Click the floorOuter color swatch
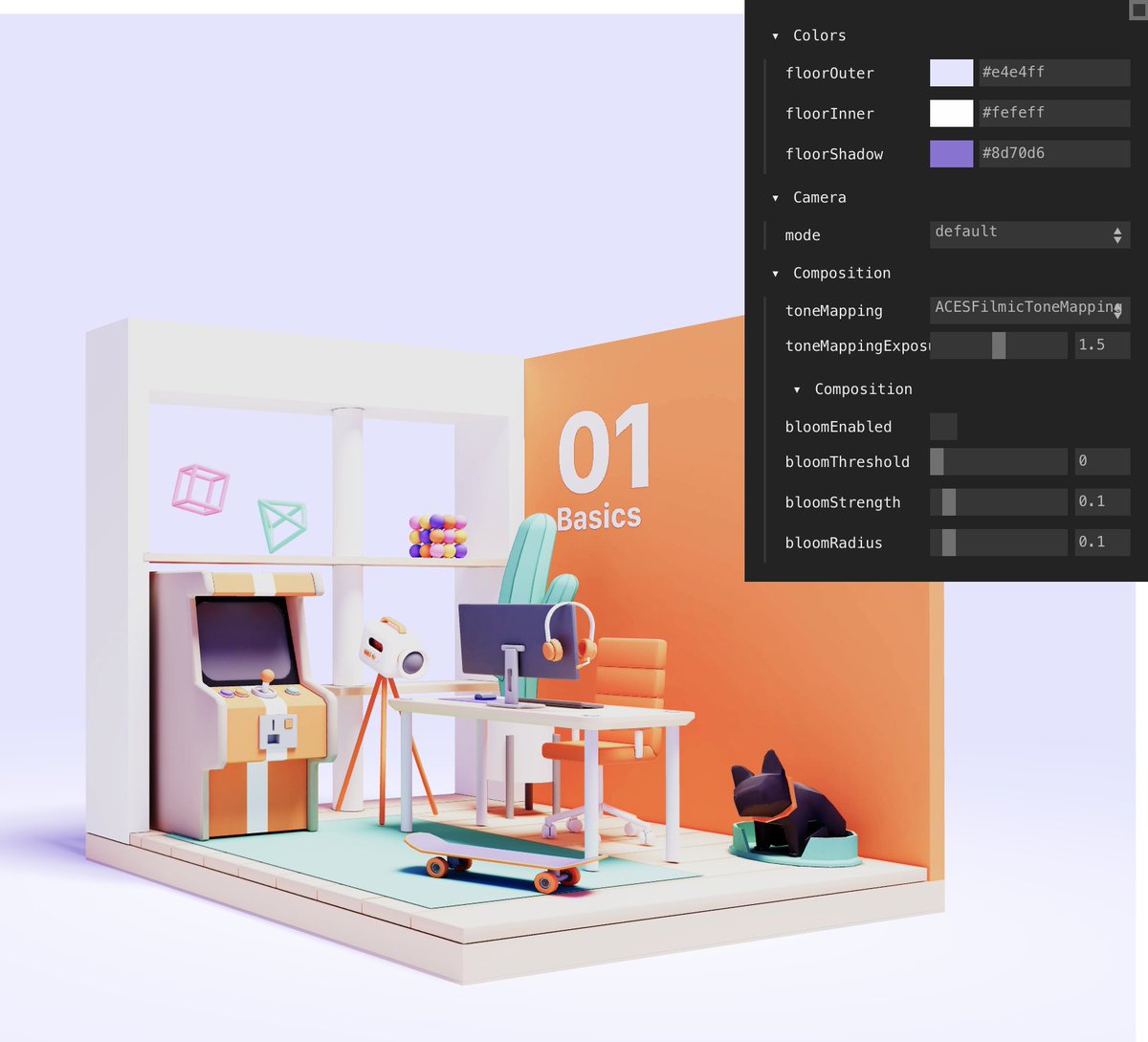Image resolution: width=1148 pixels, height=1042 pixels. coord(951,73)
